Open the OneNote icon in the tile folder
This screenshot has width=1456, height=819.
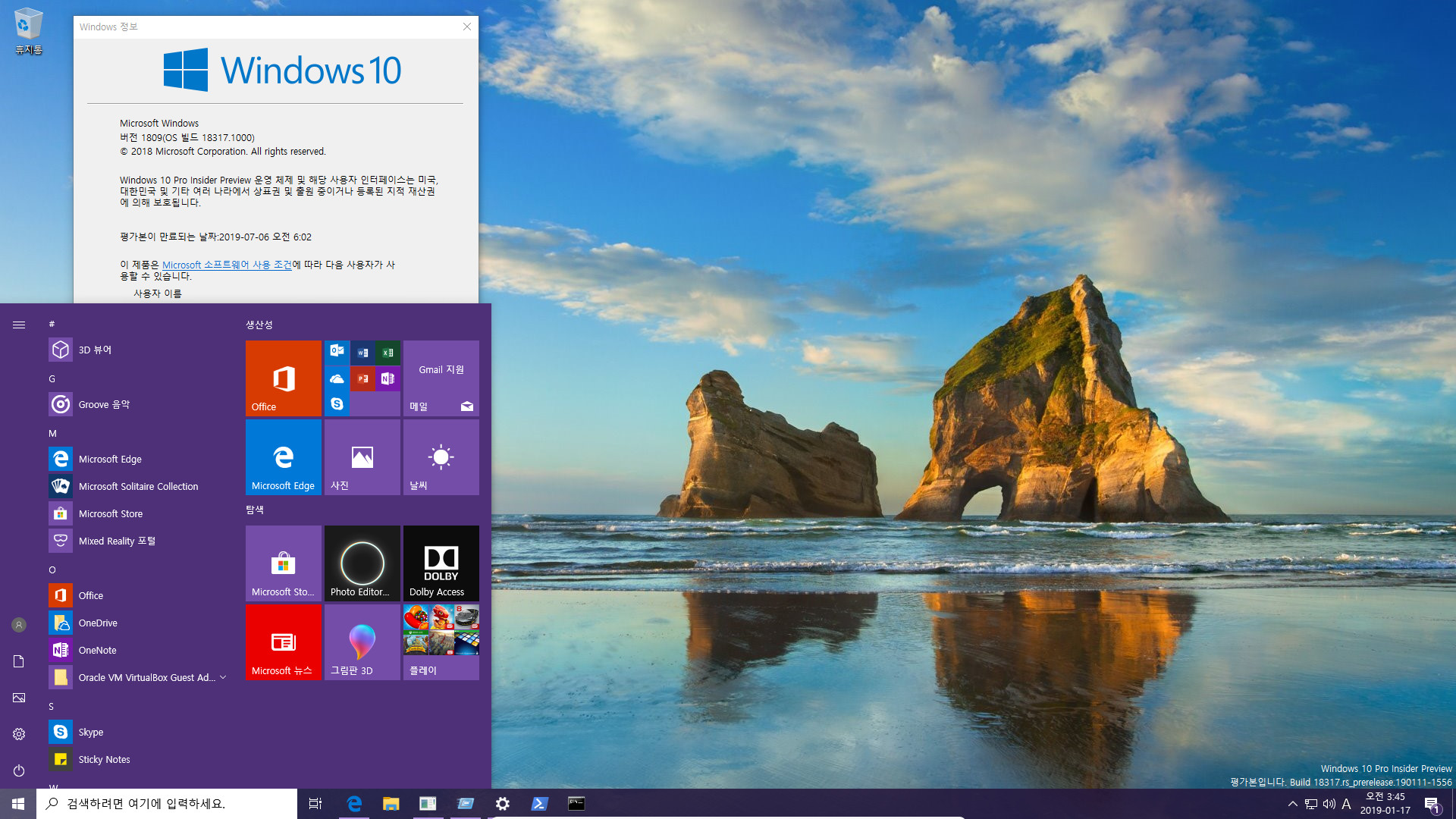tap(388, 378)
